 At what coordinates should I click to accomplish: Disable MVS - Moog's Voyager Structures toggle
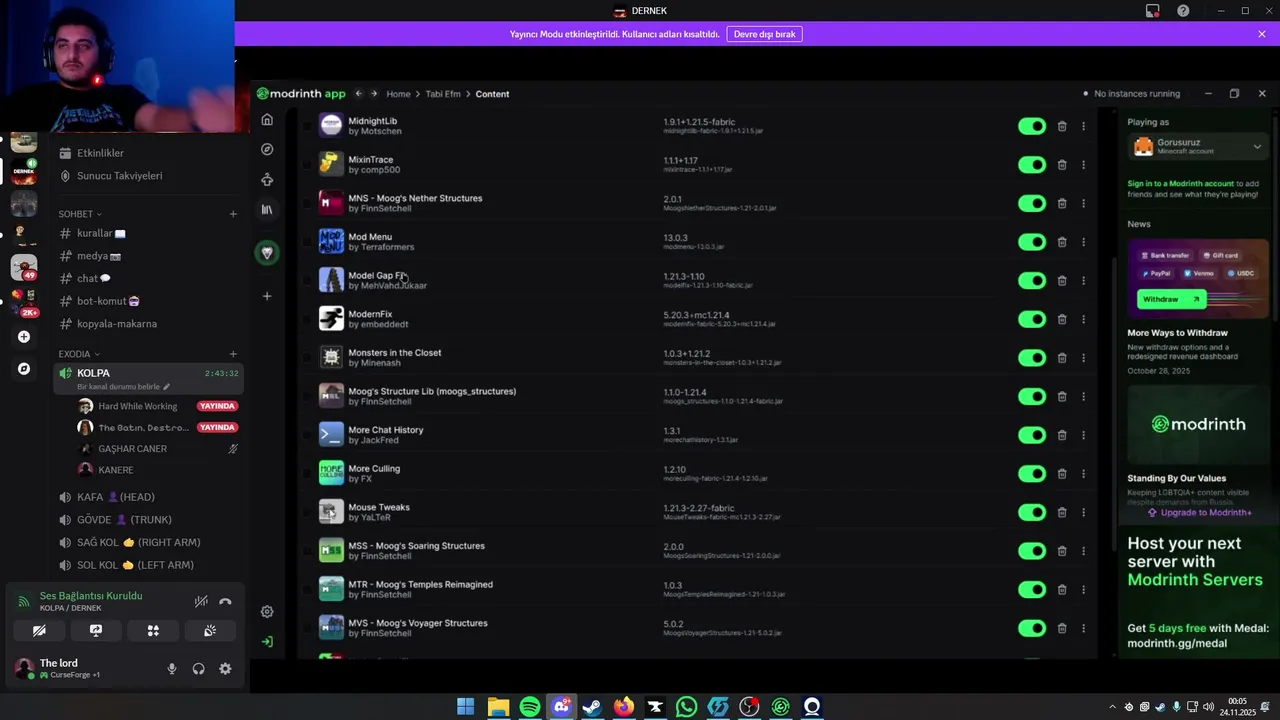pos(1032,628)
